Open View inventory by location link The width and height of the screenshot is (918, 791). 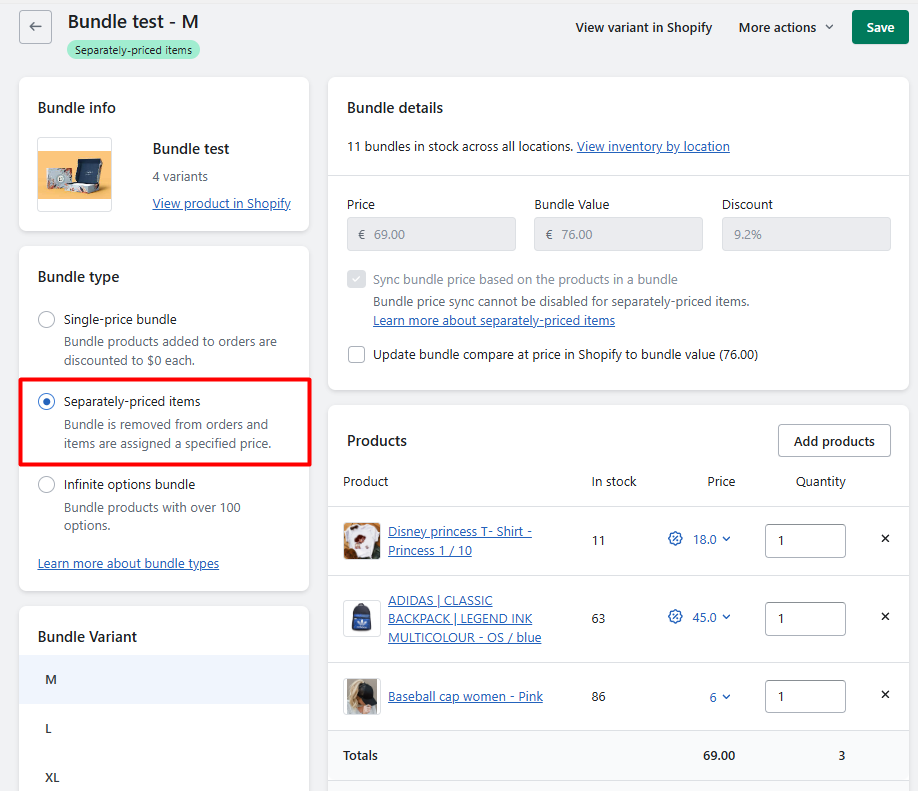click(x=653, y=146)
